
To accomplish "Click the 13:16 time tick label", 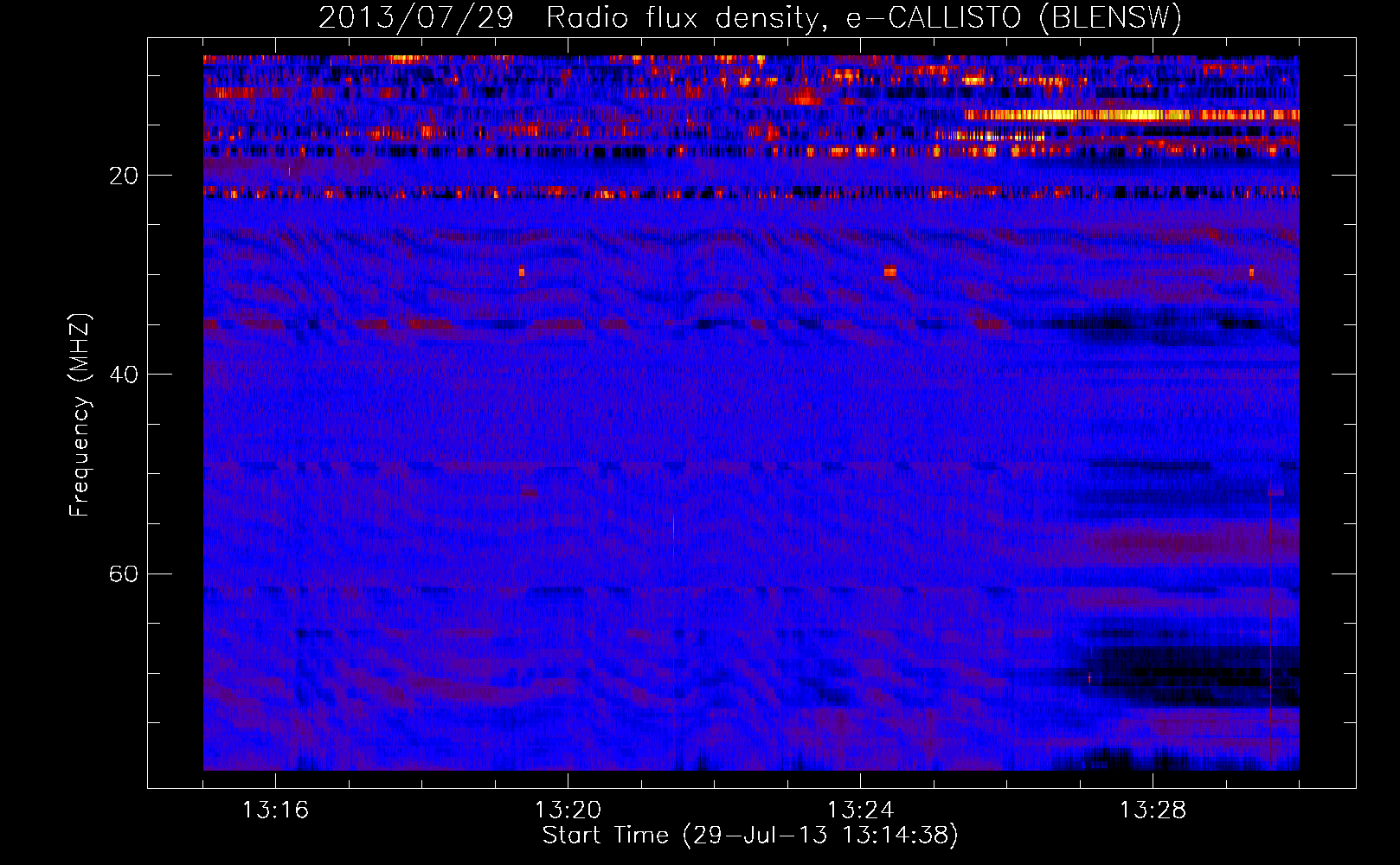I will 275,811.
